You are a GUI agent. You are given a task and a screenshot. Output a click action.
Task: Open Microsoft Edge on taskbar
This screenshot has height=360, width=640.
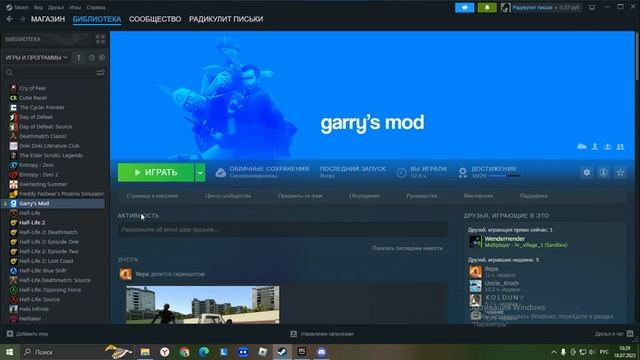pyautogui.click(x=204, y=352)
